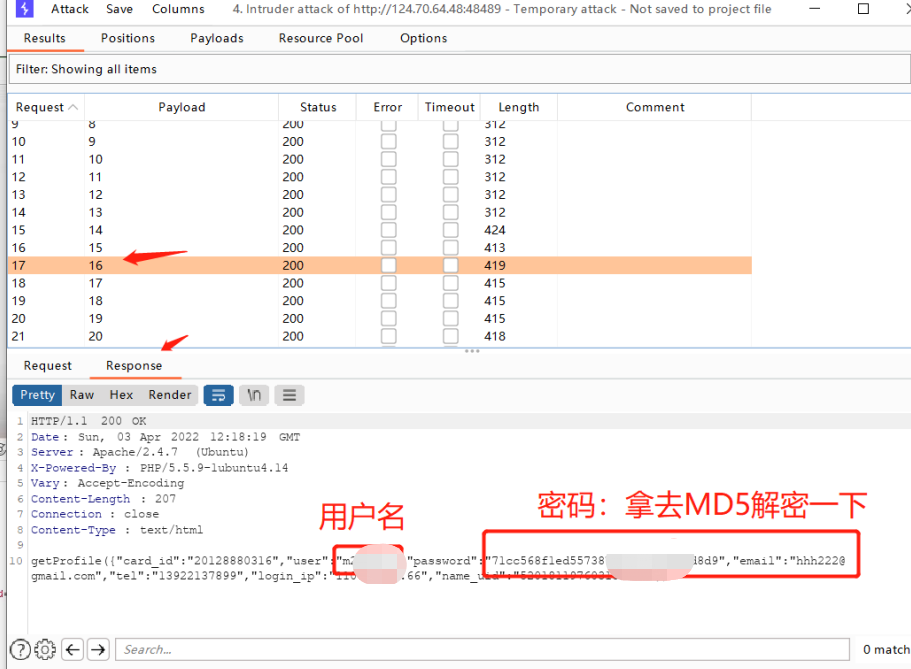
Task: Click the HTTP/1.1 200 OK status line
Action: (x=88, y=421)
